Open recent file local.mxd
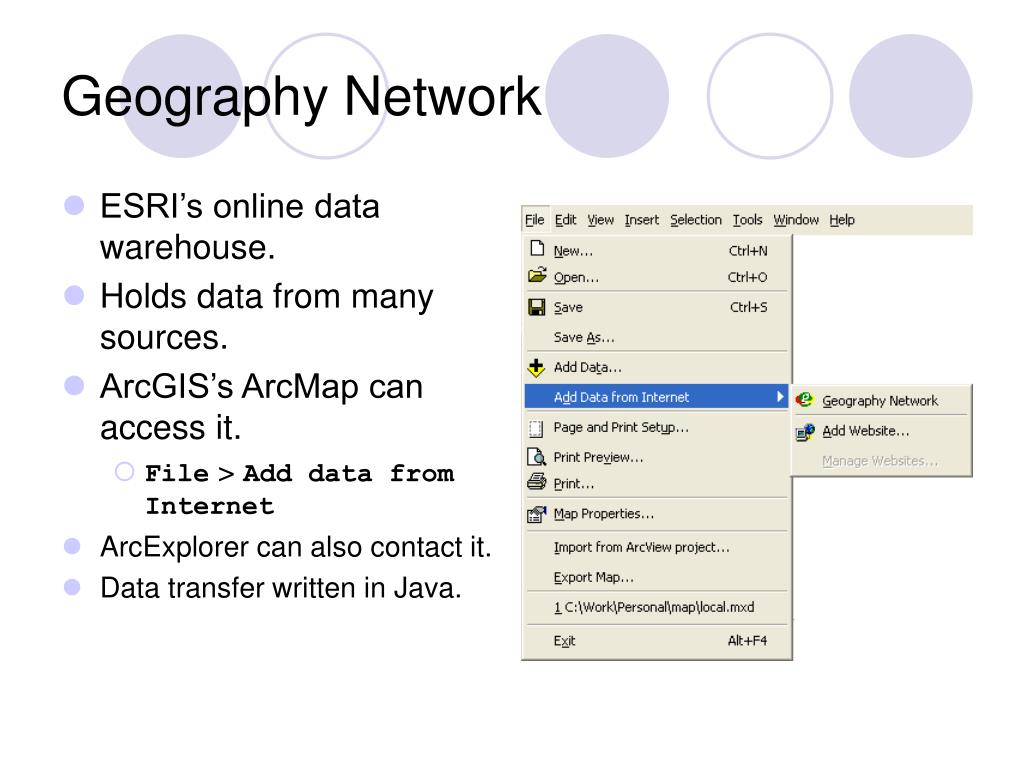The image size is (1024, 768). 656,607
